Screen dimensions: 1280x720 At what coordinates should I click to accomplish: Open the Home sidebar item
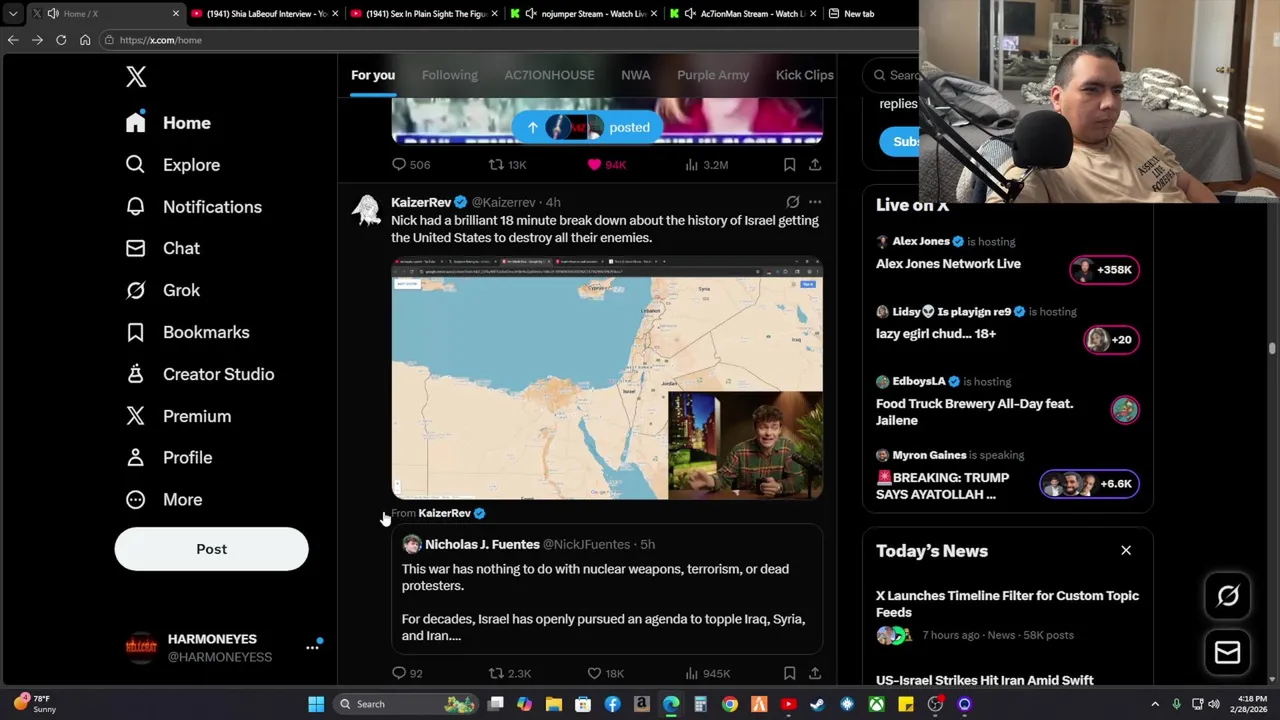pos(168,123)
